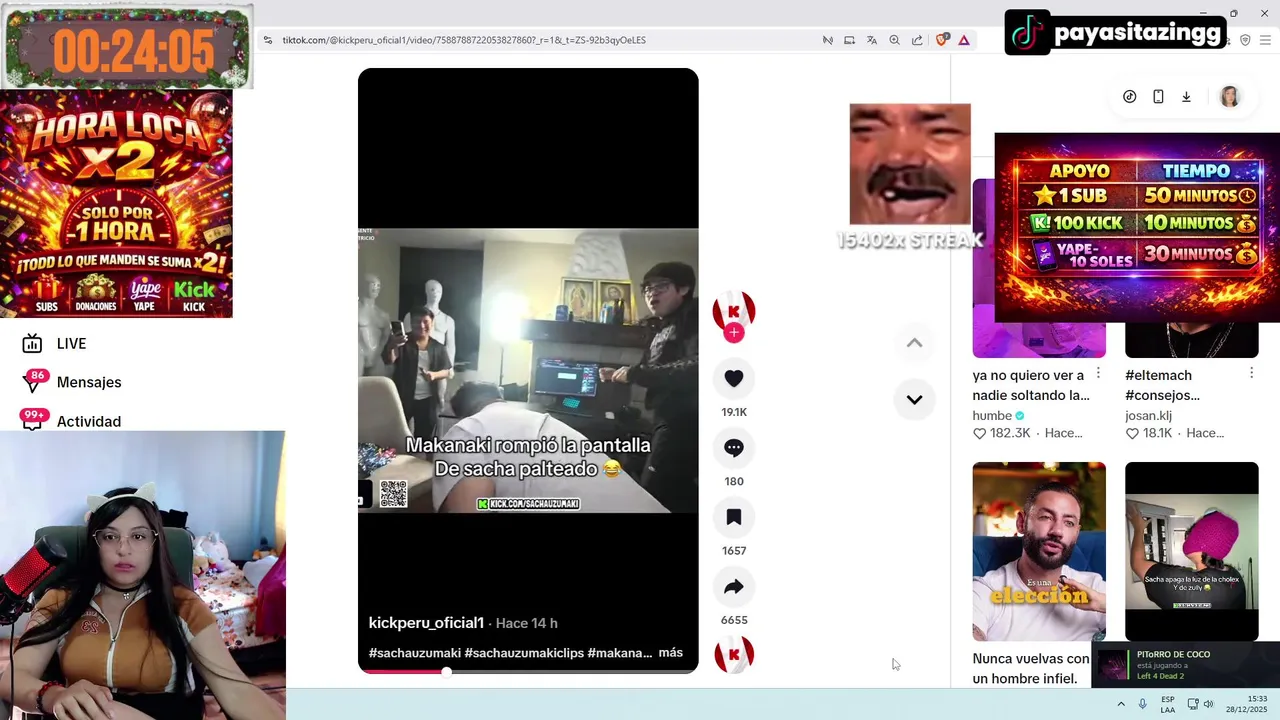Open the 'Nunca vuelvas con un hombre infiel' title
Image resolution: width=1280 pixels, height=720 pixels.
tap(1031, 669)
